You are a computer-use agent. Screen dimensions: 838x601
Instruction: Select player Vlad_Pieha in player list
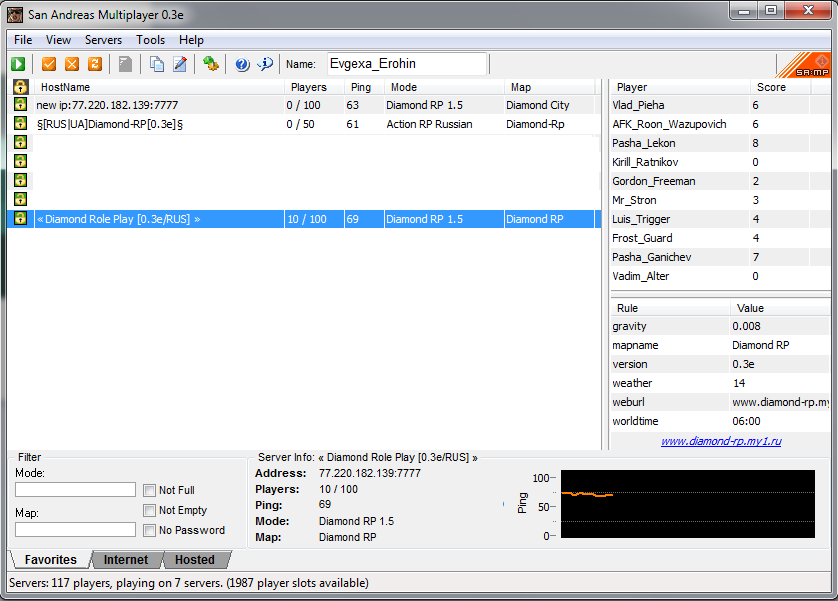[x=720, y=105]
